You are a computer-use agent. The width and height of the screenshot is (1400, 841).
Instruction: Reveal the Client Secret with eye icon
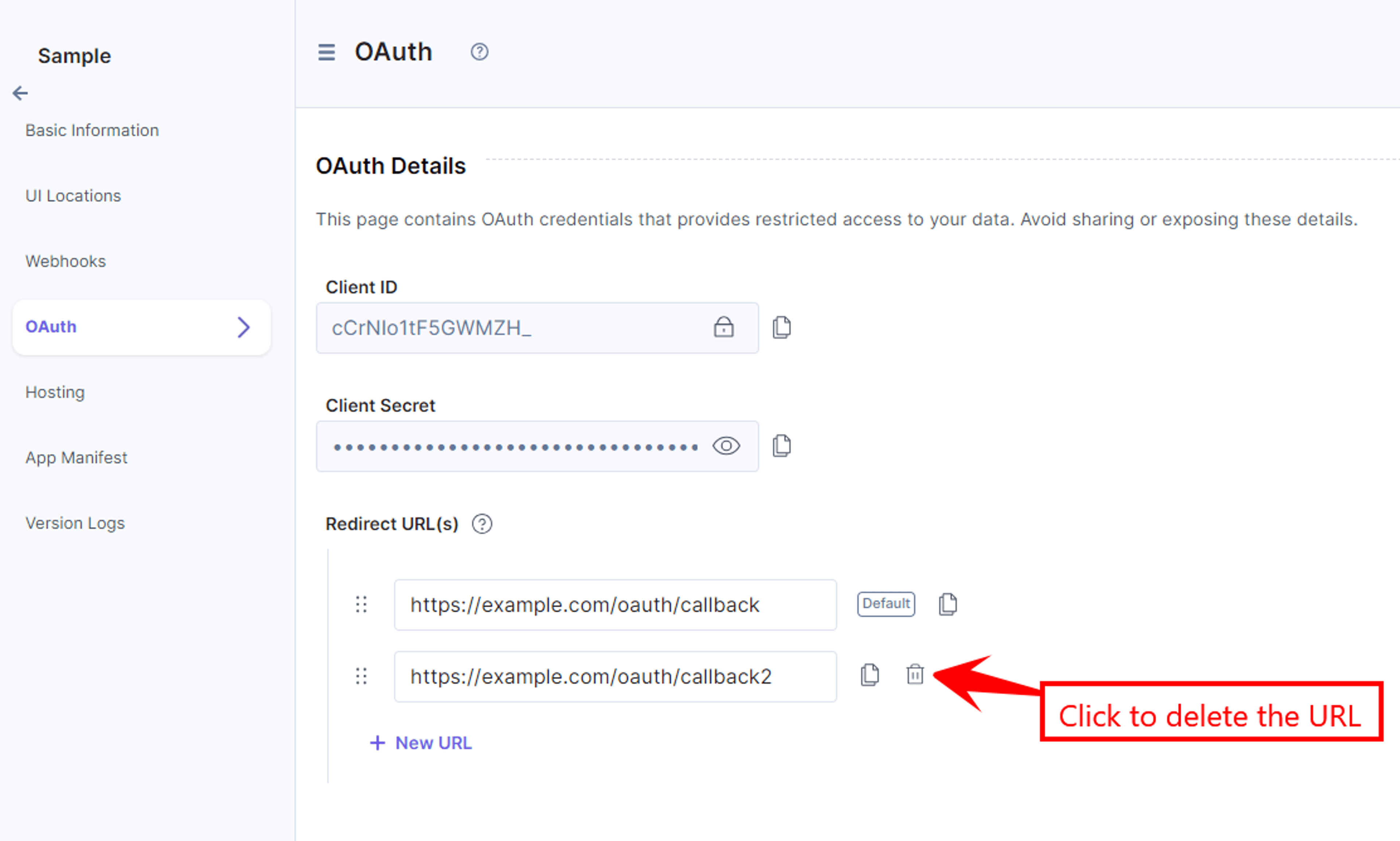click(x=726, y=446)
